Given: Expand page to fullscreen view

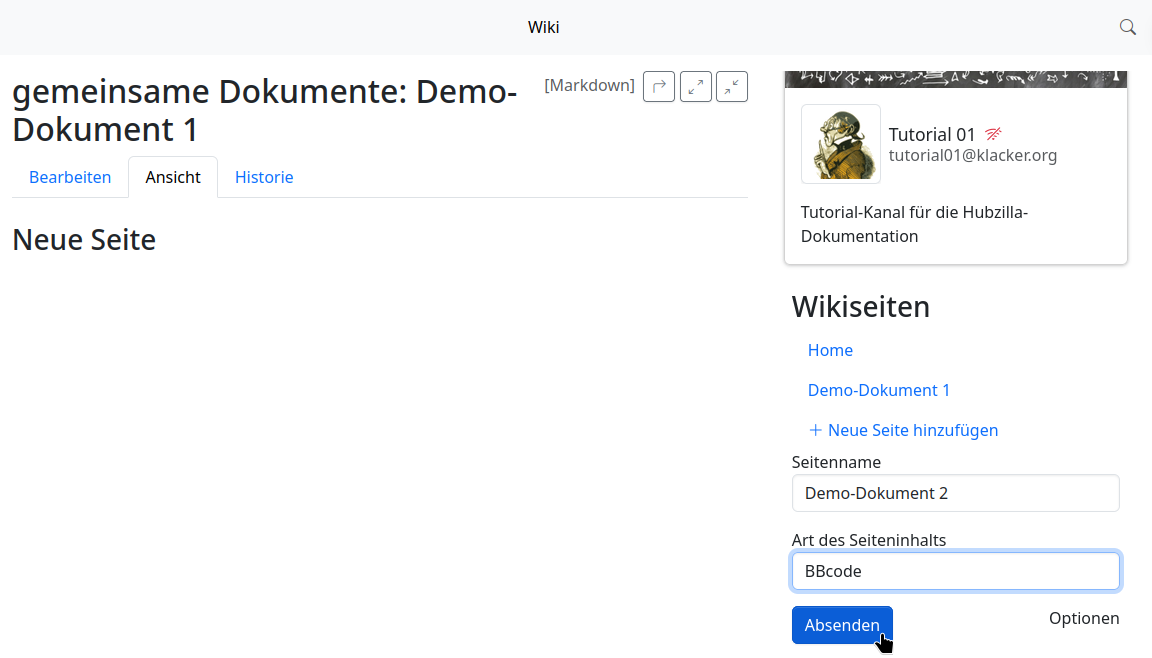Looking at the screenshot, I should coord(696,87).
